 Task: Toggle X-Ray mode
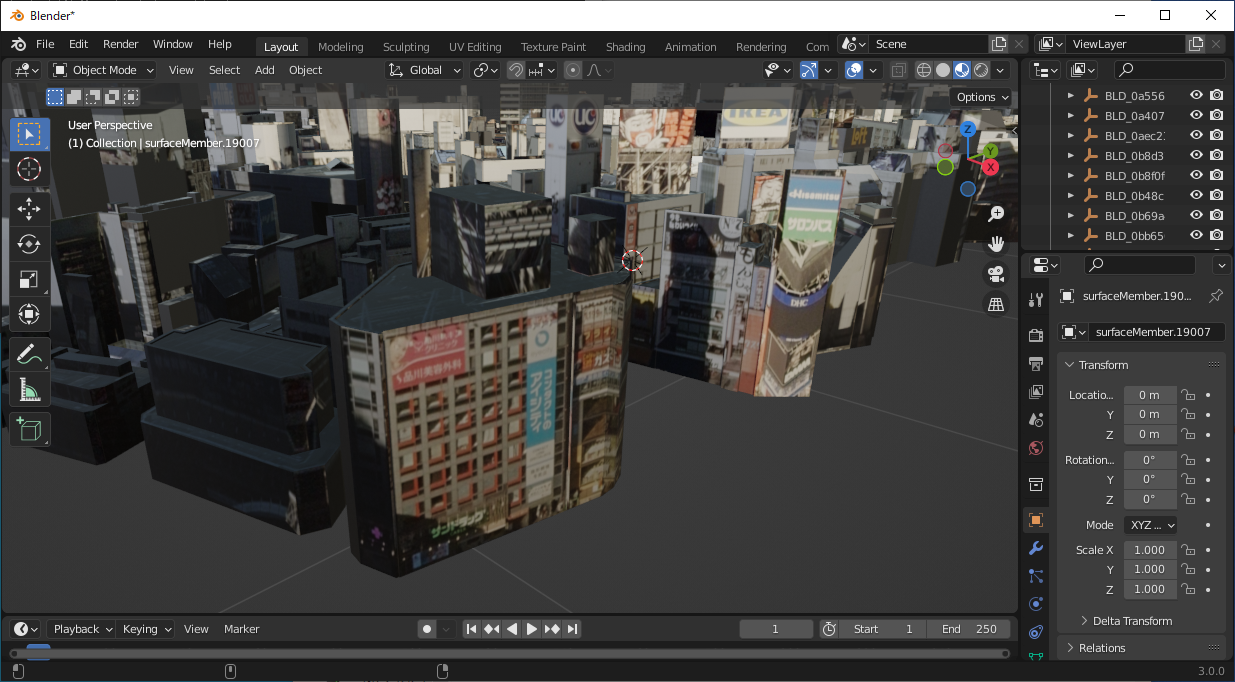(898, 70)
